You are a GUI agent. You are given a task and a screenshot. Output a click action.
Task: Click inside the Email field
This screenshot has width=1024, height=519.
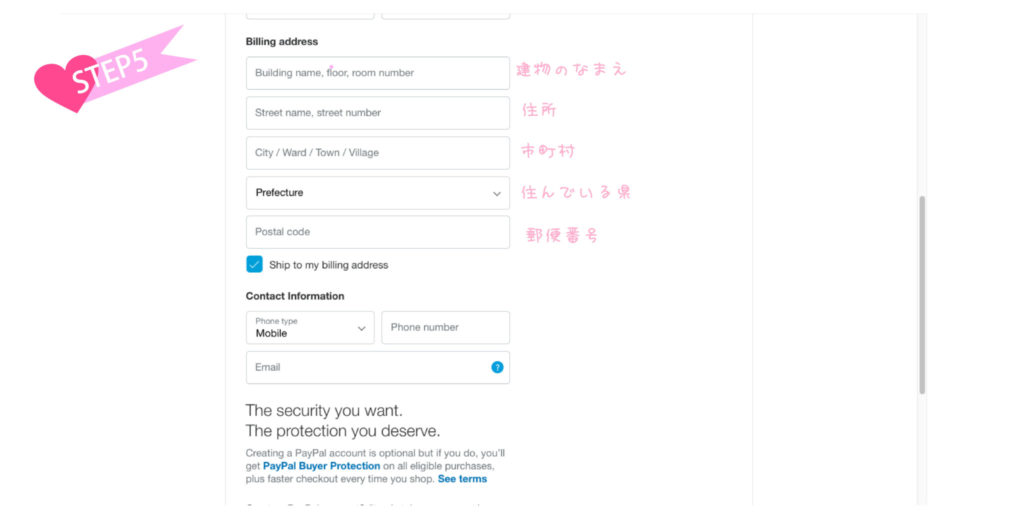coord(377,367)
